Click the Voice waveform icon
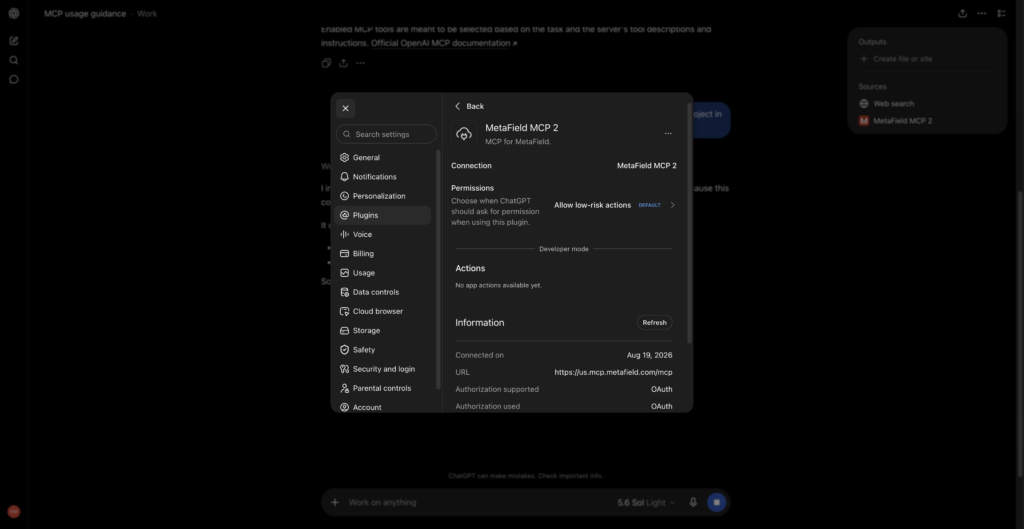The width and height of the screenshot is (1024, 529). 345,234
